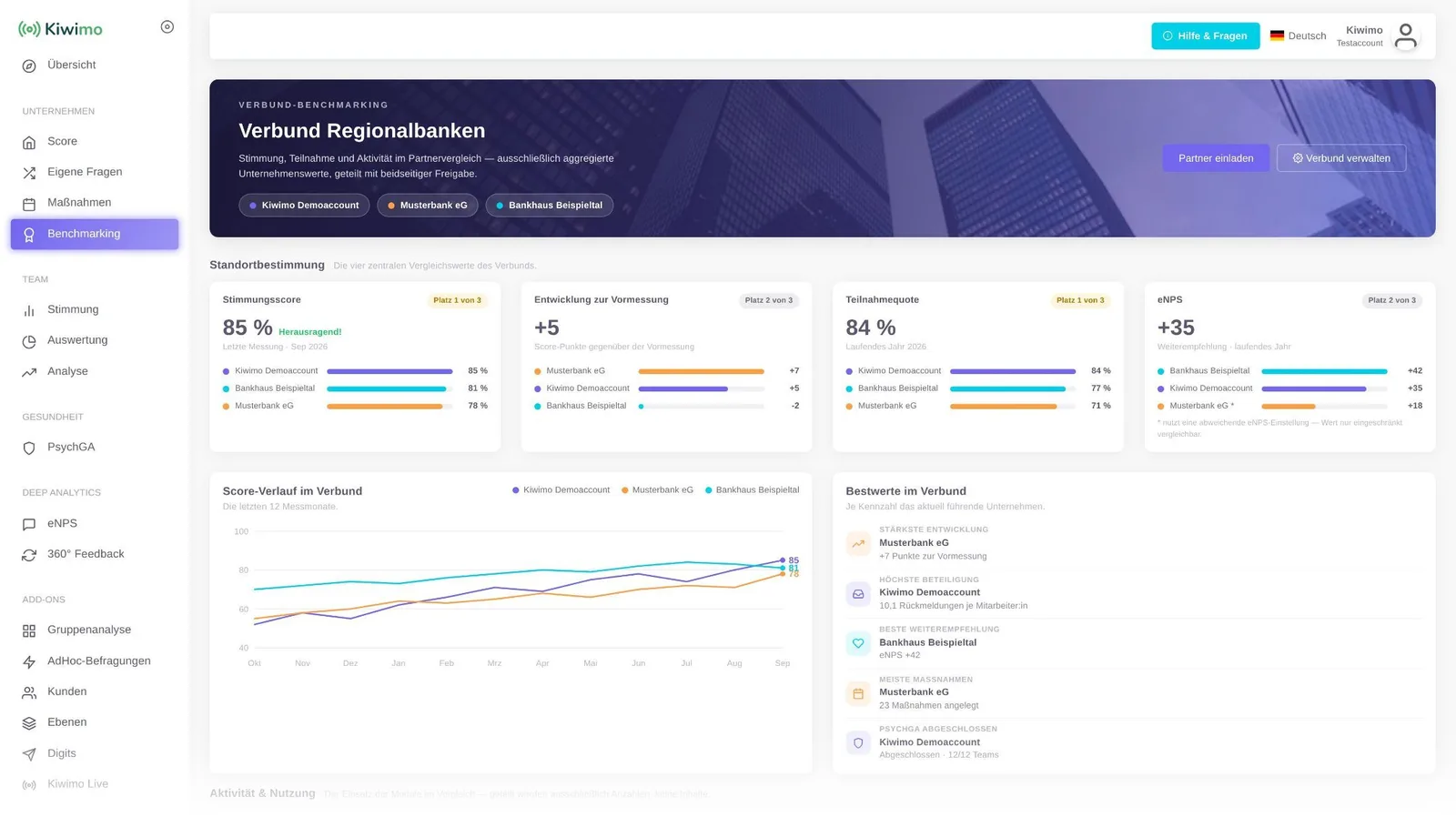
Task: Click the sidebar collapse circle icon
Action: [x=167, y=27]
